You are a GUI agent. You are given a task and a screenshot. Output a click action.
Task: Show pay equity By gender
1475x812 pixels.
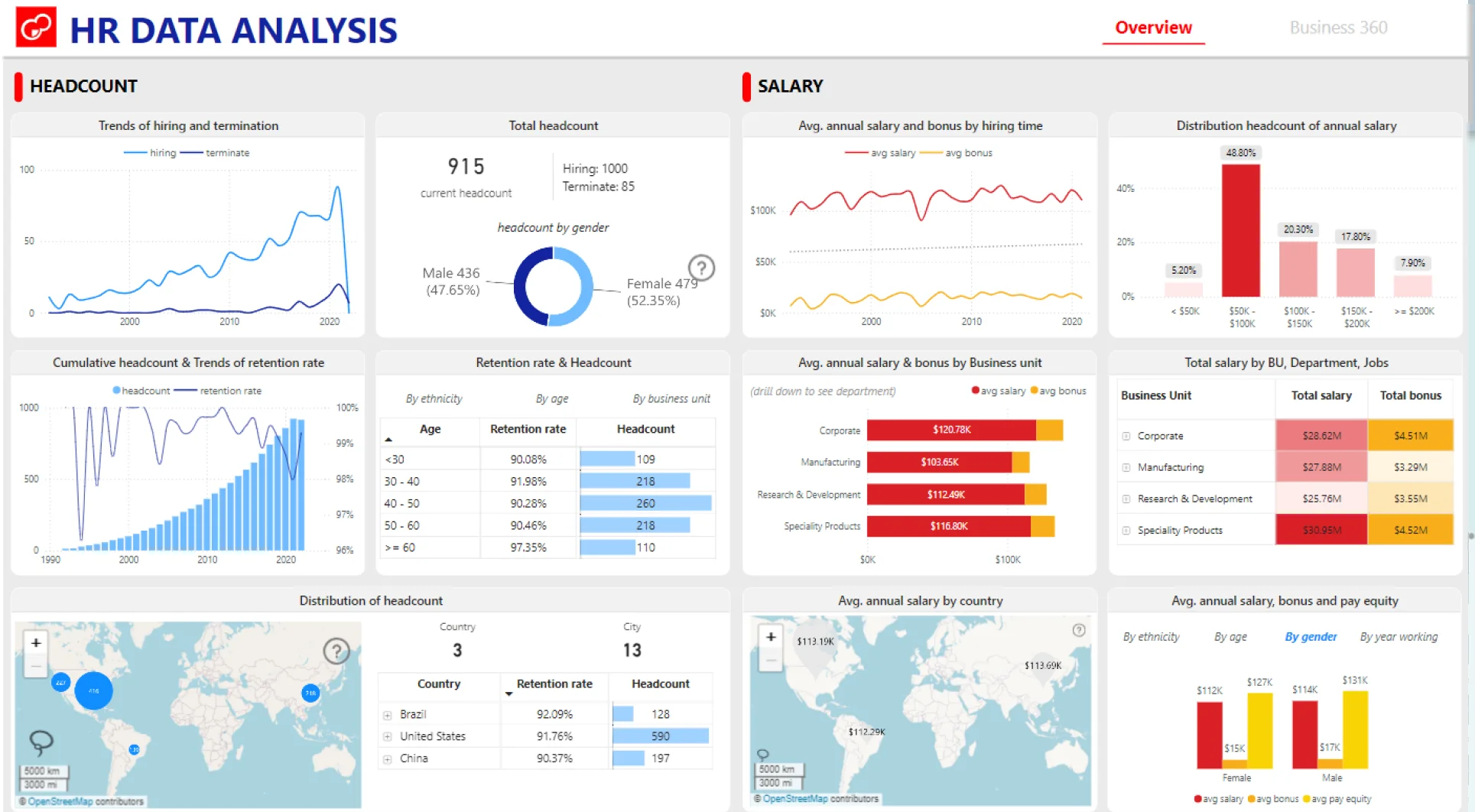(1311, 636)
